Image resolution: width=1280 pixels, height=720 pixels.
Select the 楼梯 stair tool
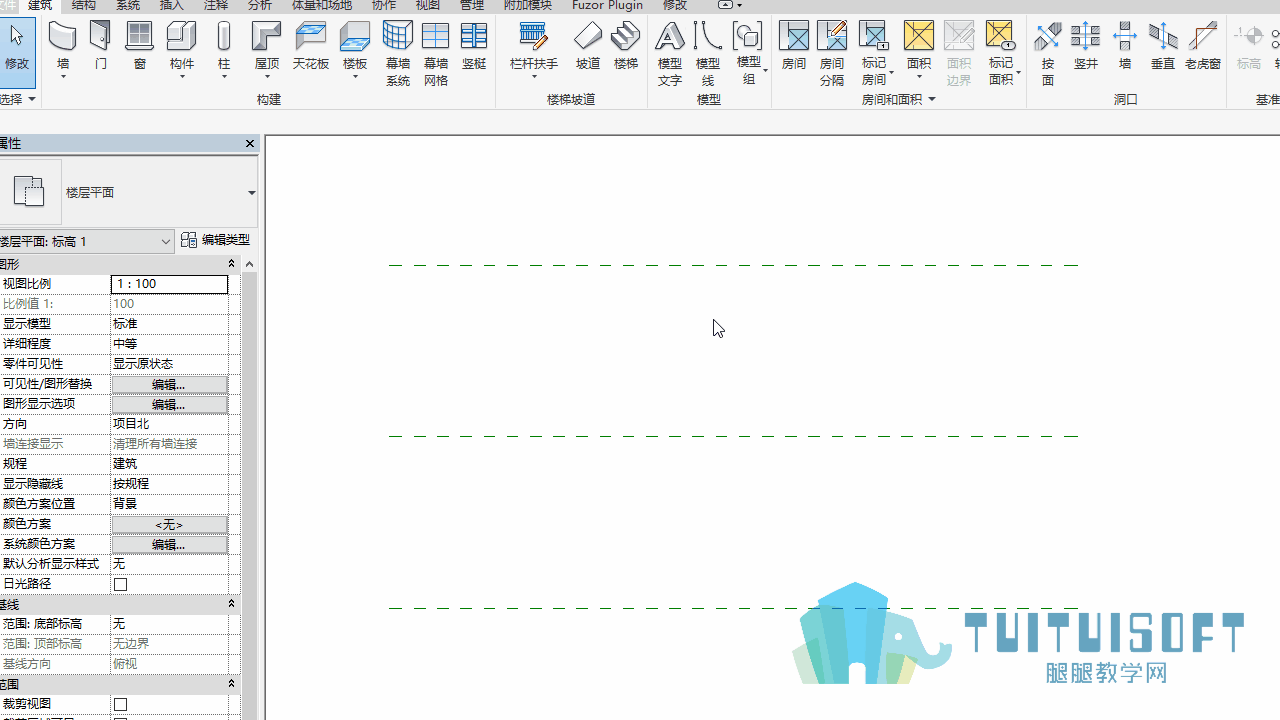pos(626,46)
